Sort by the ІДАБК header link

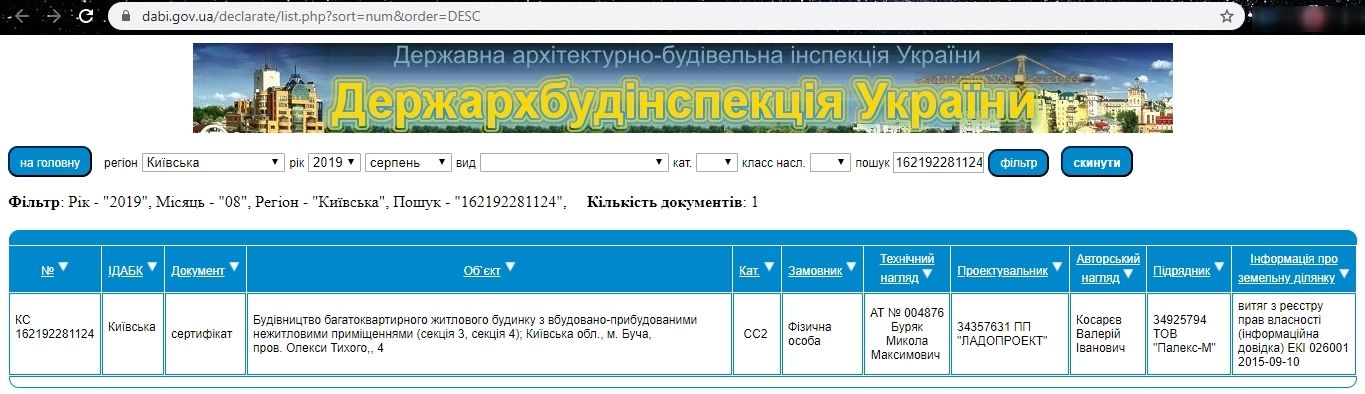125,270
